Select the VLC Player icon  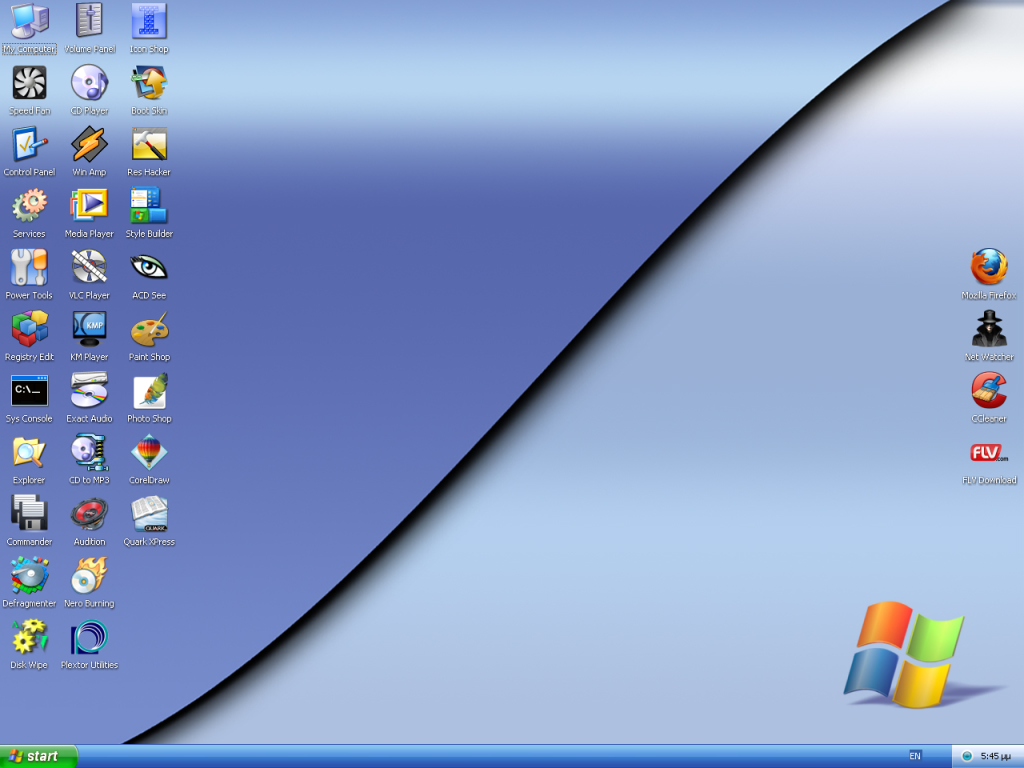point(89,267)
